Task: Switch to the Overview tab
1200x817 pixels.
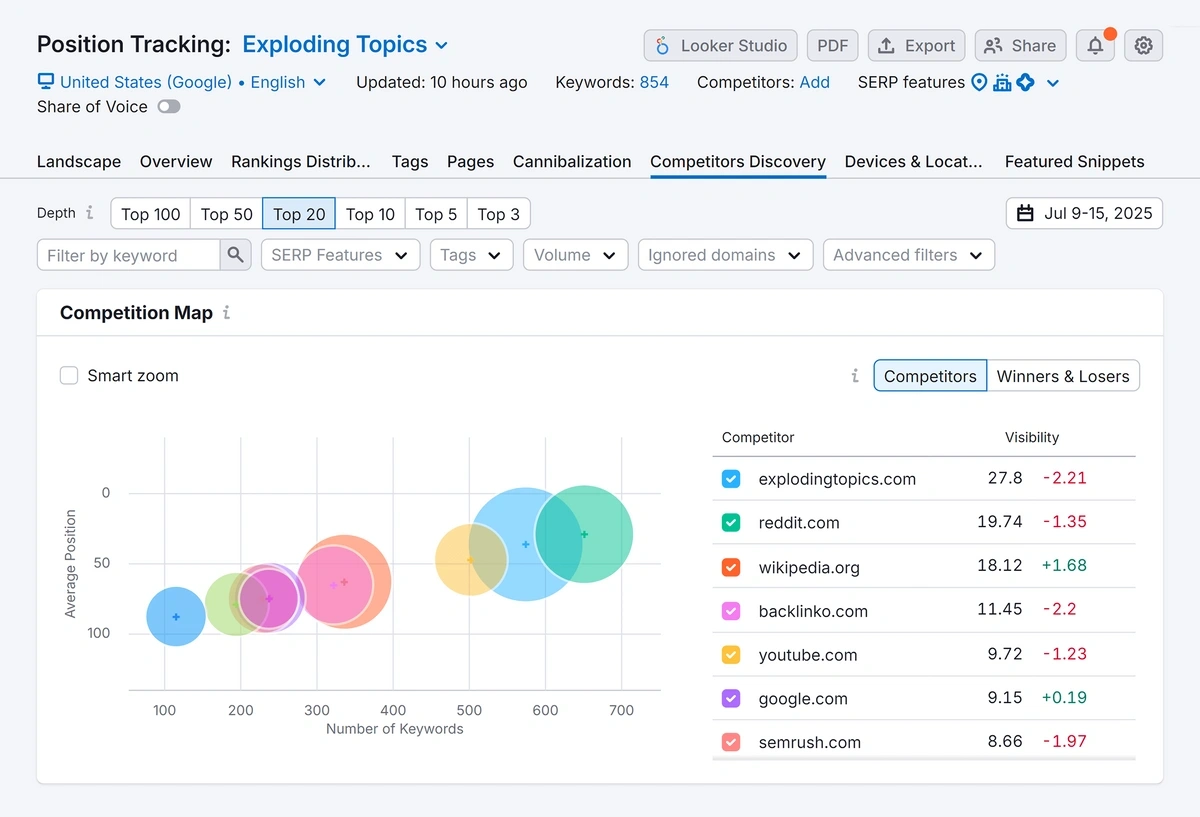Action: click(176, 161)
